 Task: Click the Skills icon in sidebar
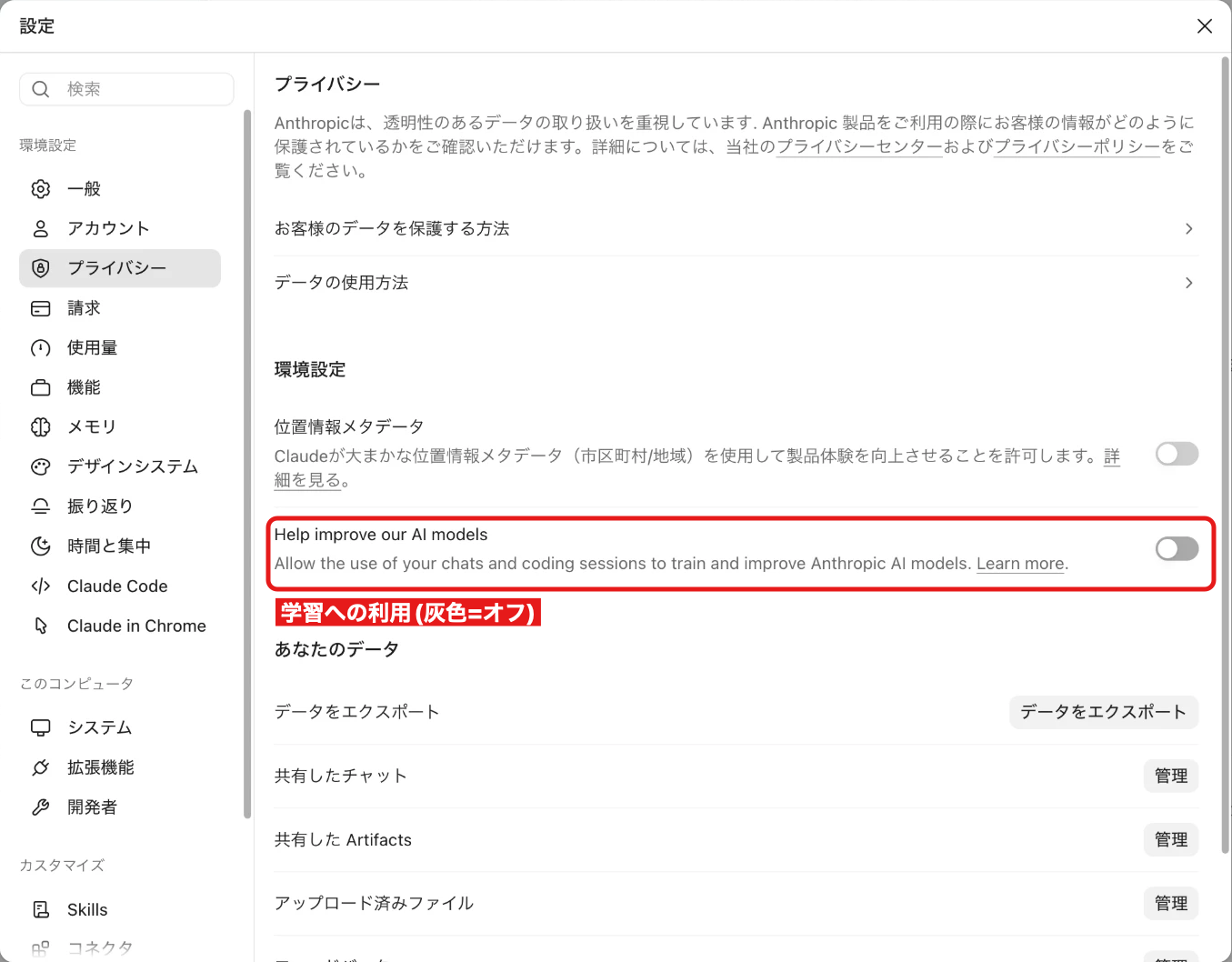(x=41, y=909)
